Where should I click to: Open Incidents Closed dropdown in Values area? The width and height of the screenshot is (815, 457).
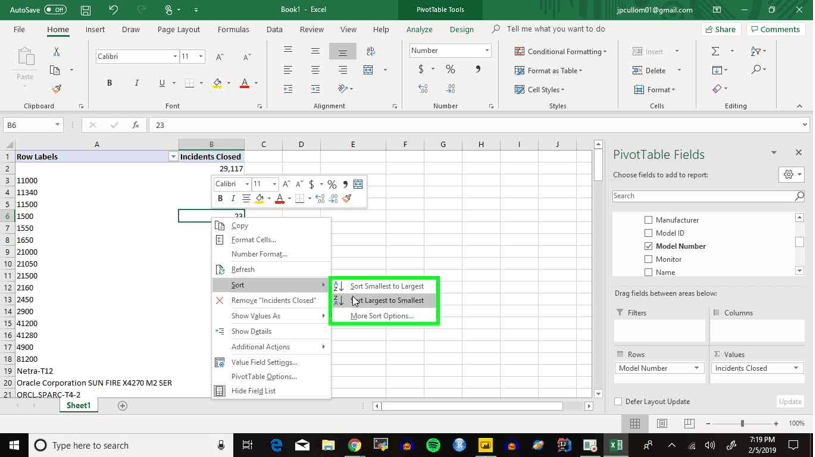796,369
